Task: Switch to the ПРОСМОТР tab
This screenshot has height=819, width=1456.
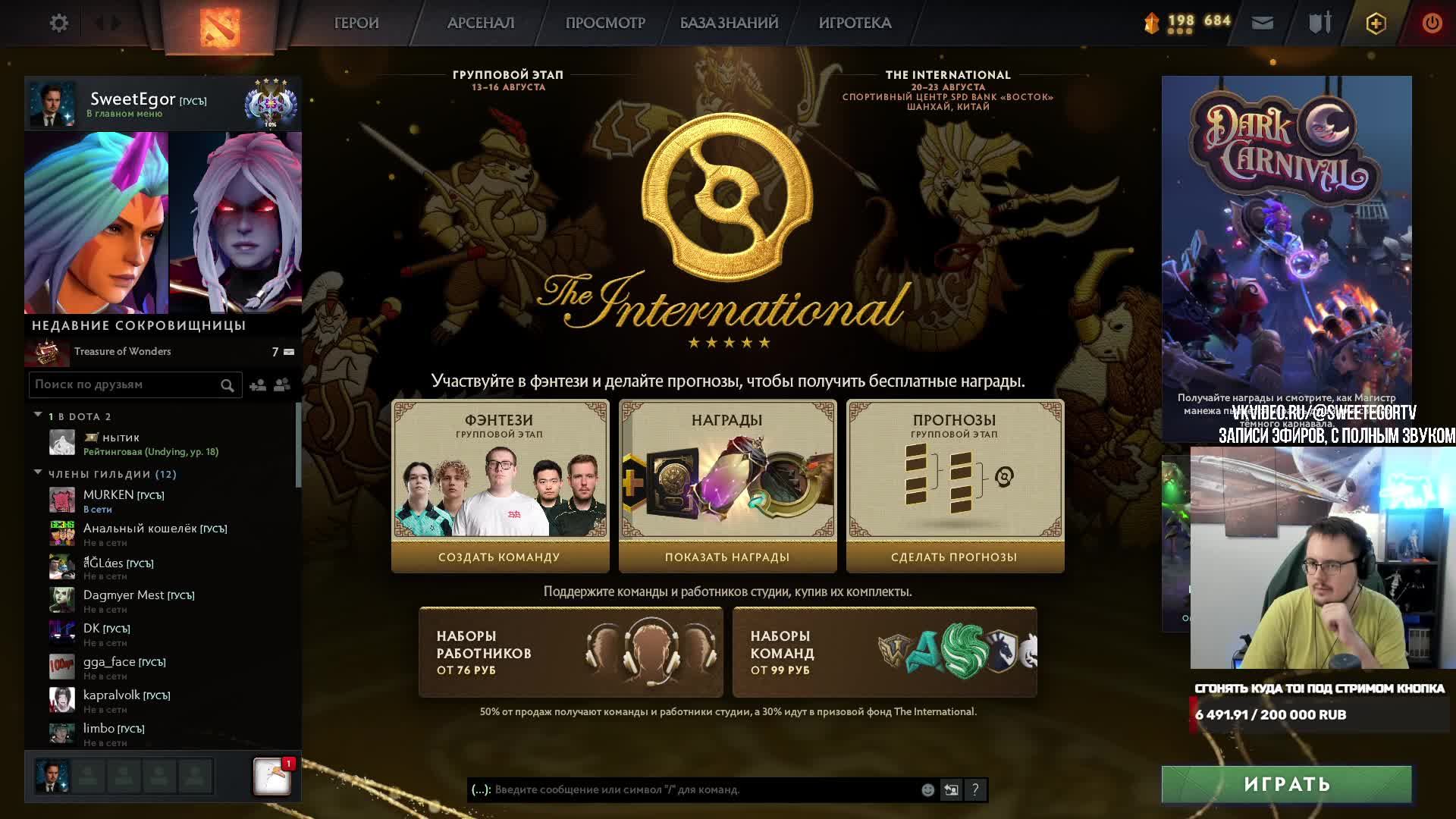Action: tap(605, 24)
